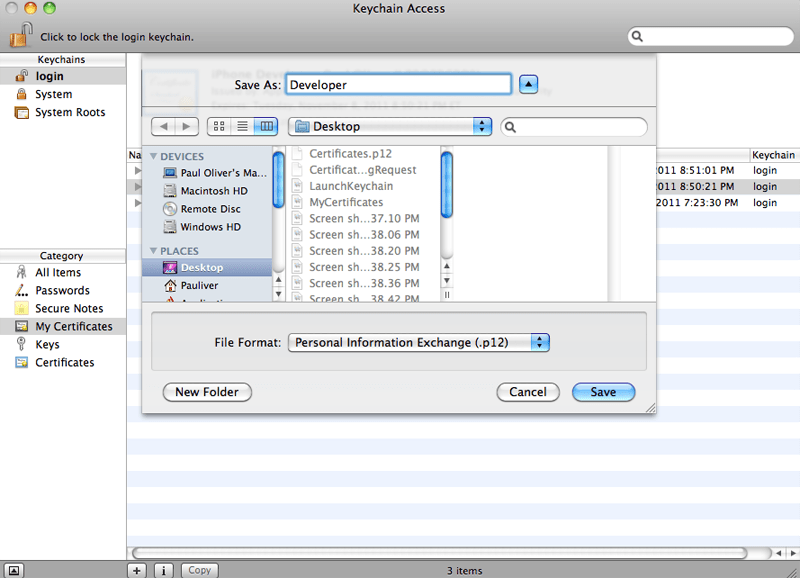This screenshot has width=800, height=578.
Task: Click the Keychain column header
Action: (x=773, y=155)
